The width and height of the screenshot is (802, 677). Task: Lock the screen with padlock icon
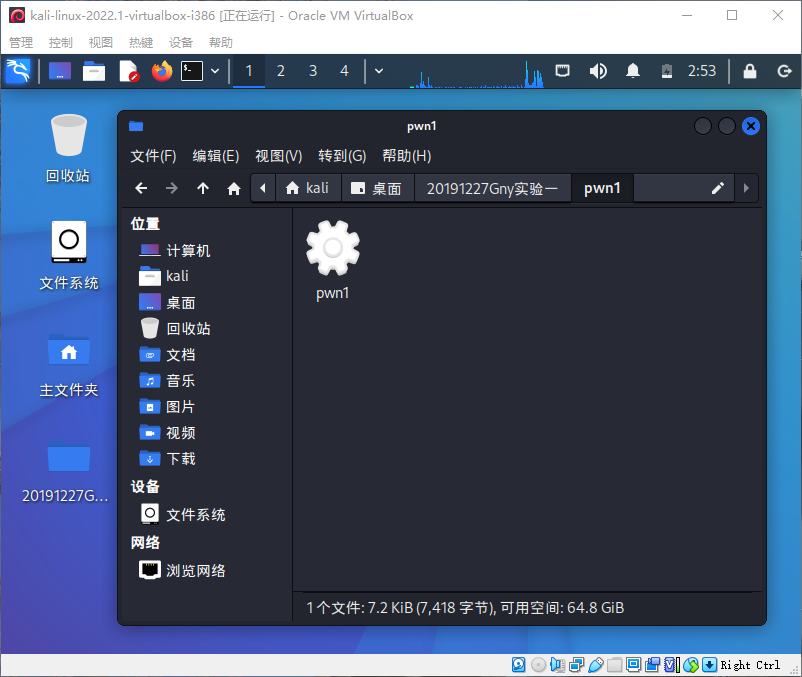click(x=750, y=71)
